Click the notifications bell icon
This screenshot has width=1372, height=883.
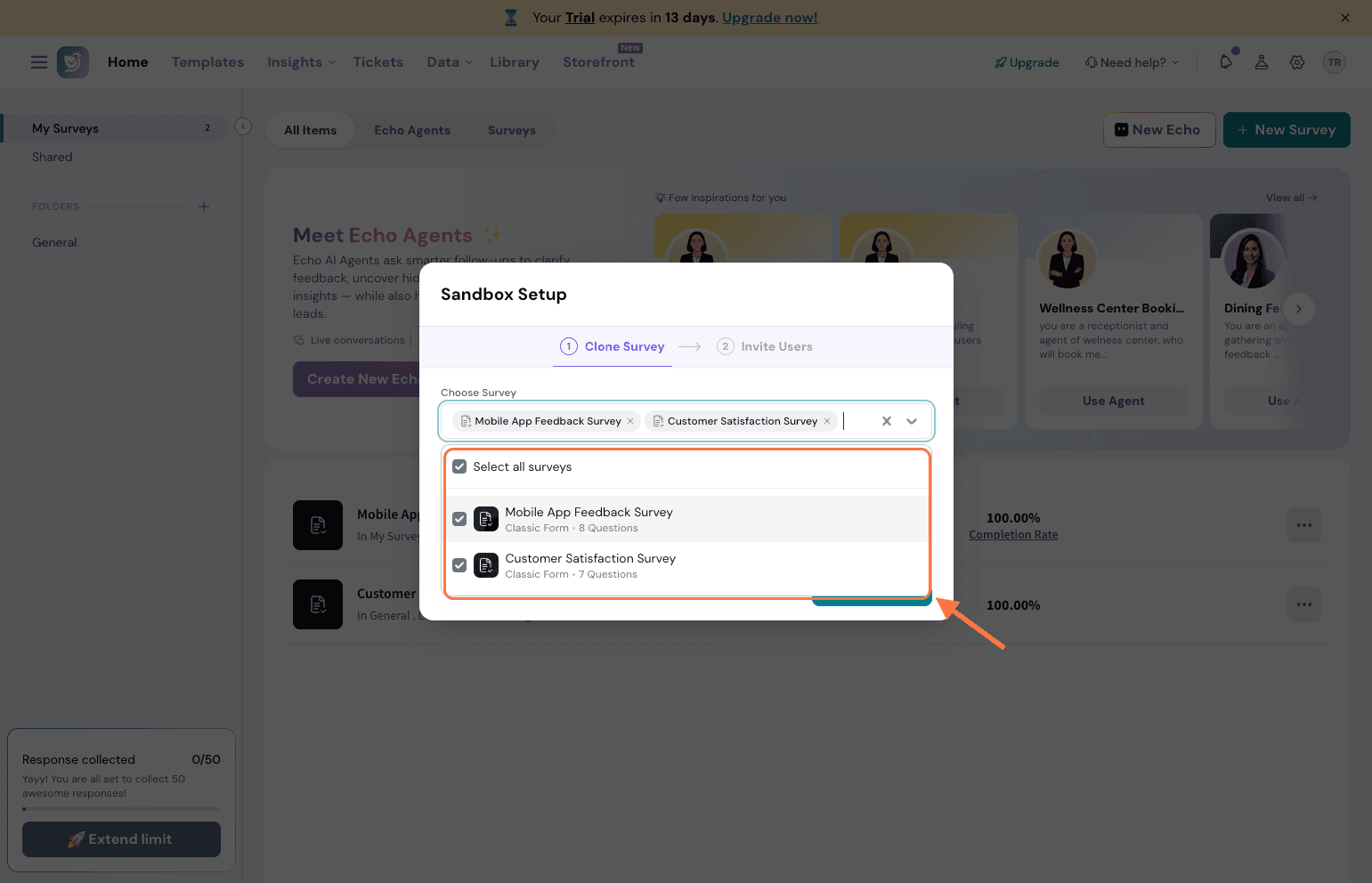coord(1226,62)
